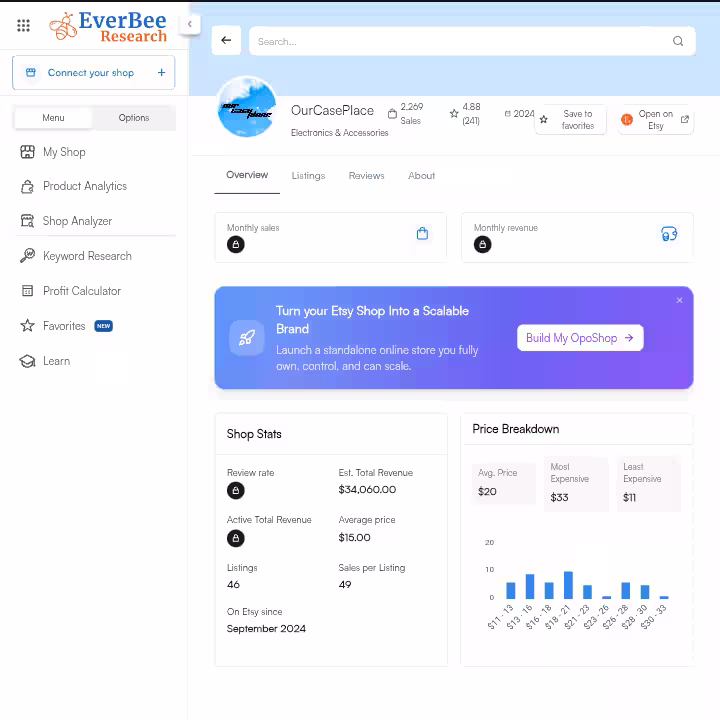This screenshot has height=720, width=720.
Task: Click September 2024 on Etsy since value
Action: click(266, 629)
